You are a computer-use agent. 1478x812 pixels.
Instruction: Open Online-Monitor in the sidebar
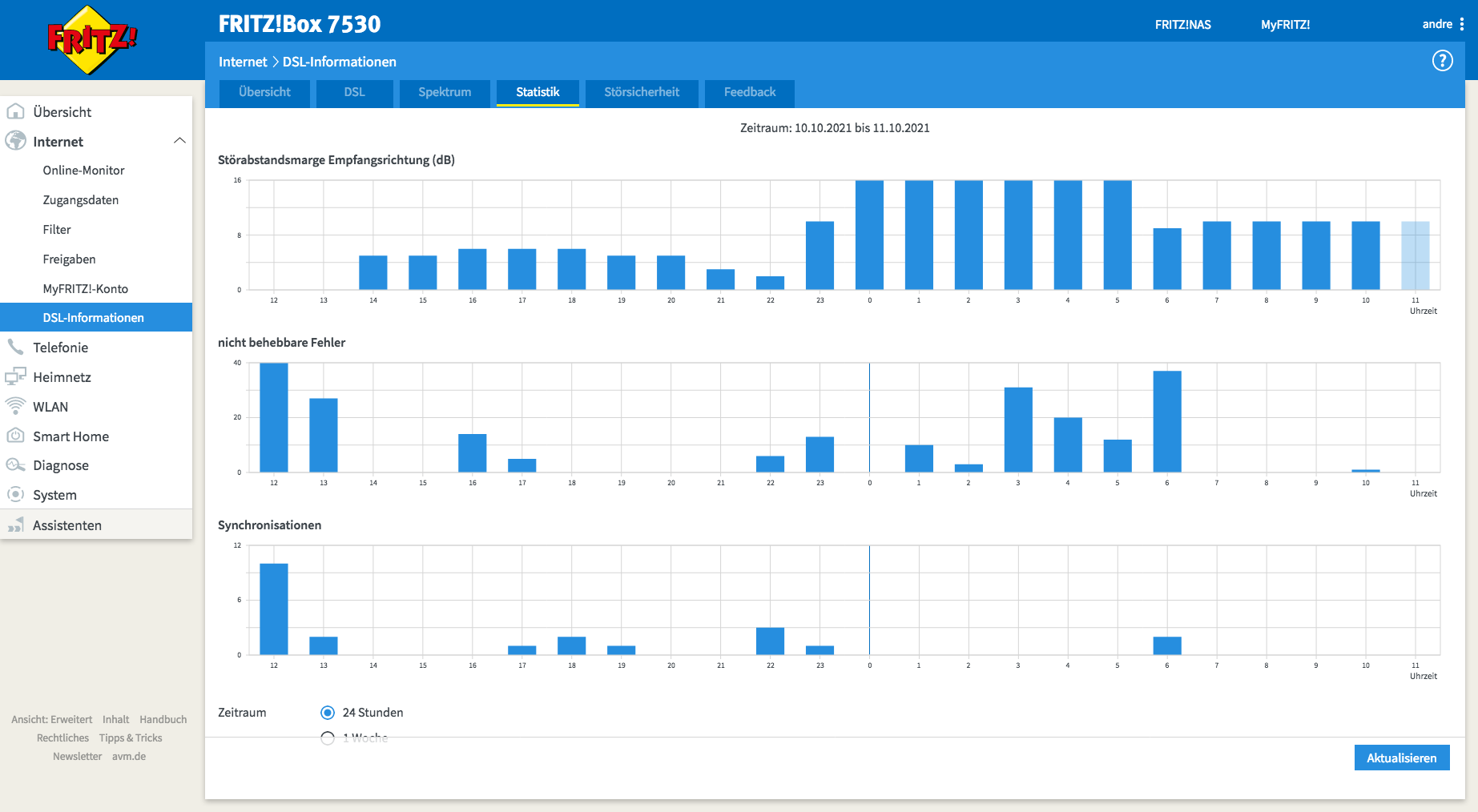(x=84, y=171)
